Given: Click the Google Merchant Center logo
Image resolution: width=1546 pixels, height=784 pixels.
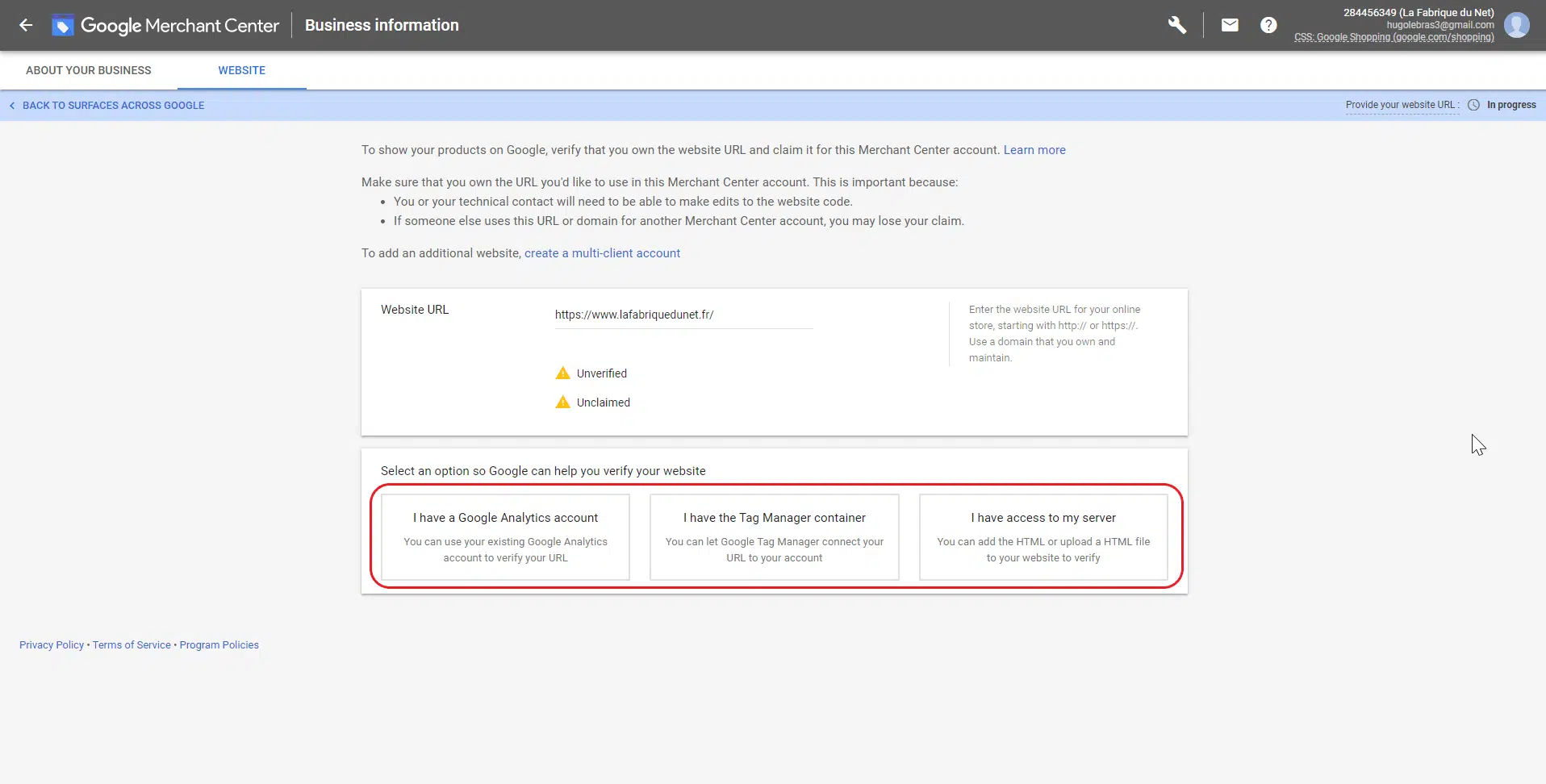Looking at the screenshot, I should point(63,26).
